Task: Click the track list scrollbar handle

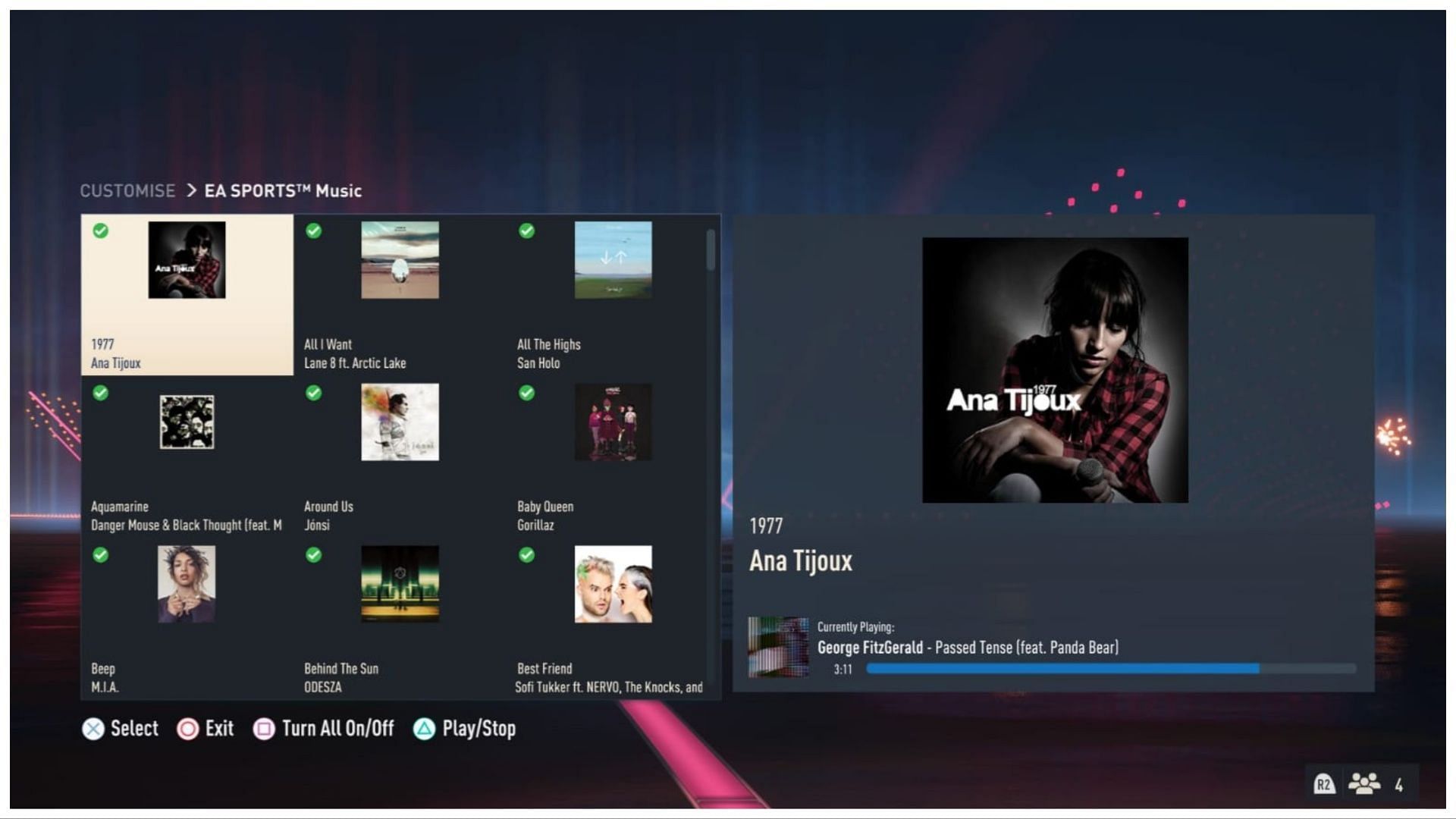Action: [711, 250]
